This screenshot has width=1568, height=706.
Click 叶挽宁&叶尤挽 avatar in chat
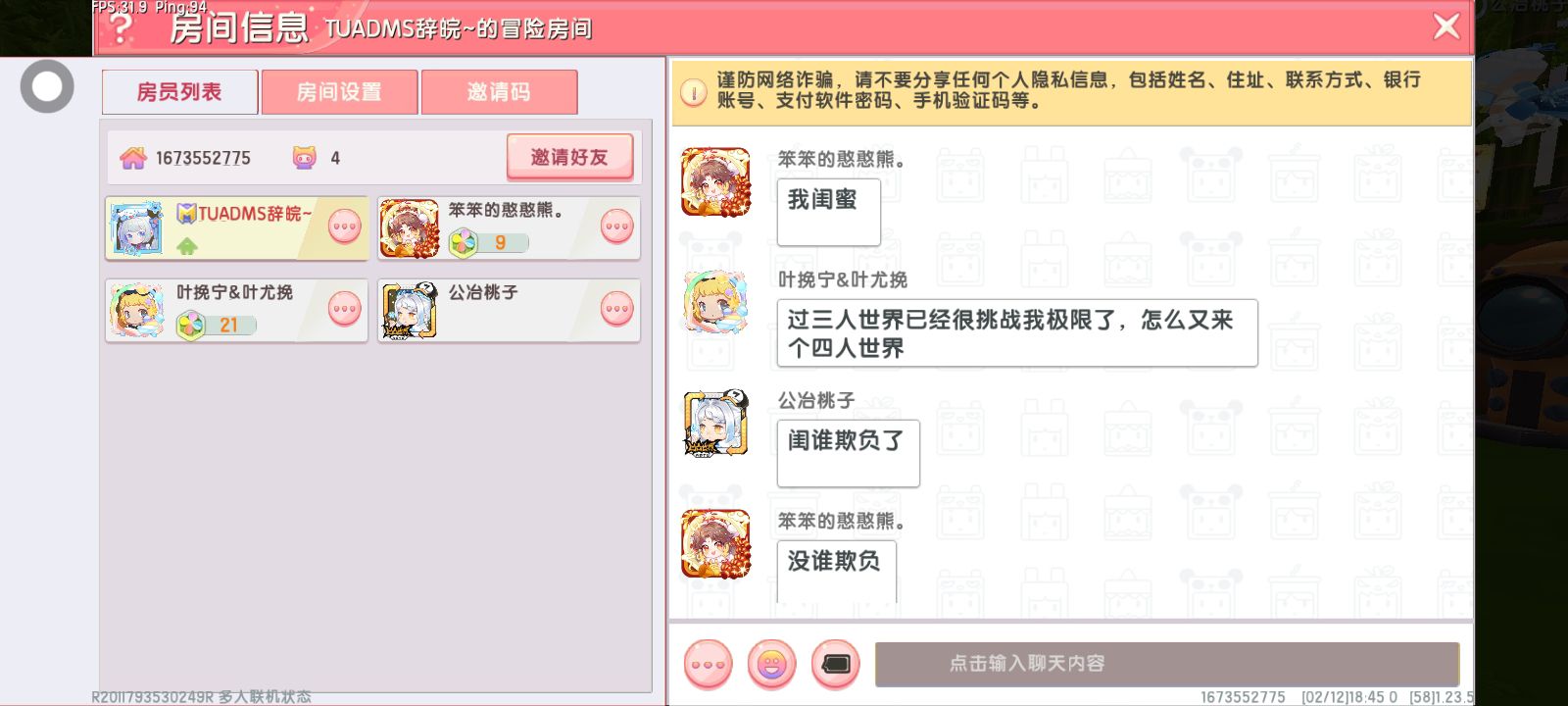tap(716, 303)
